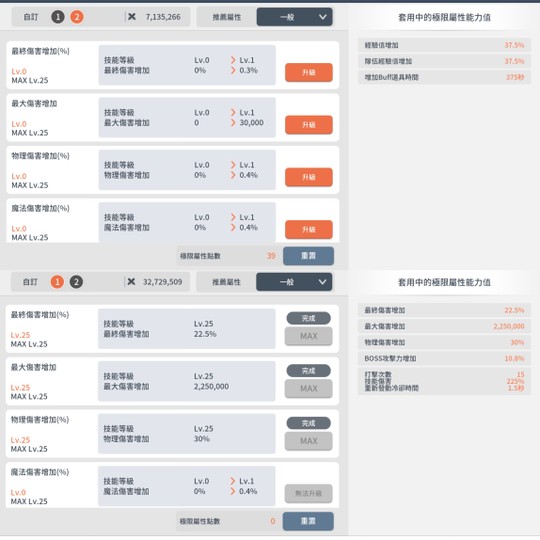Click the disabled 無法升級 button
Image resolution: width=540 pixels, height=540 pixels.
tap(309, 493)
